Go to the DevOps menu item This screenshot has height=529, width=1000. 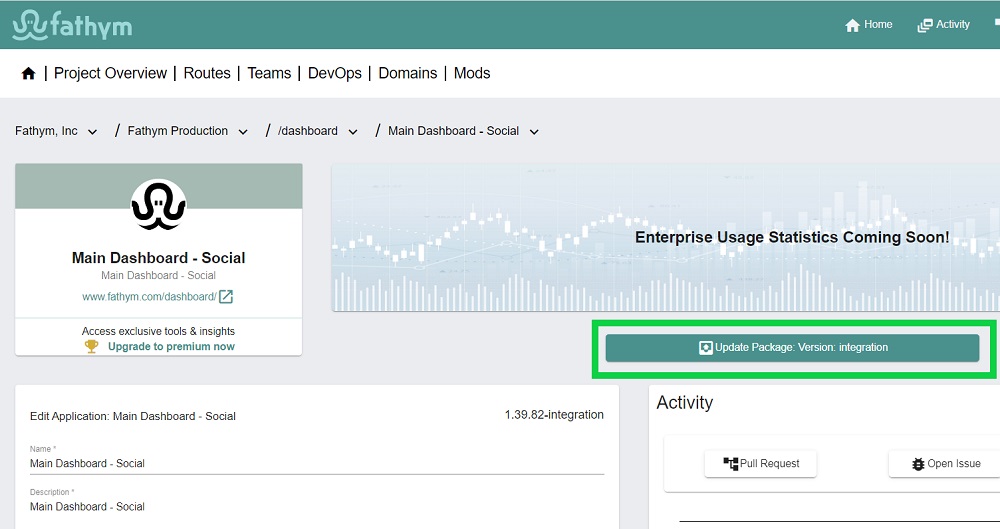point(335,73)
